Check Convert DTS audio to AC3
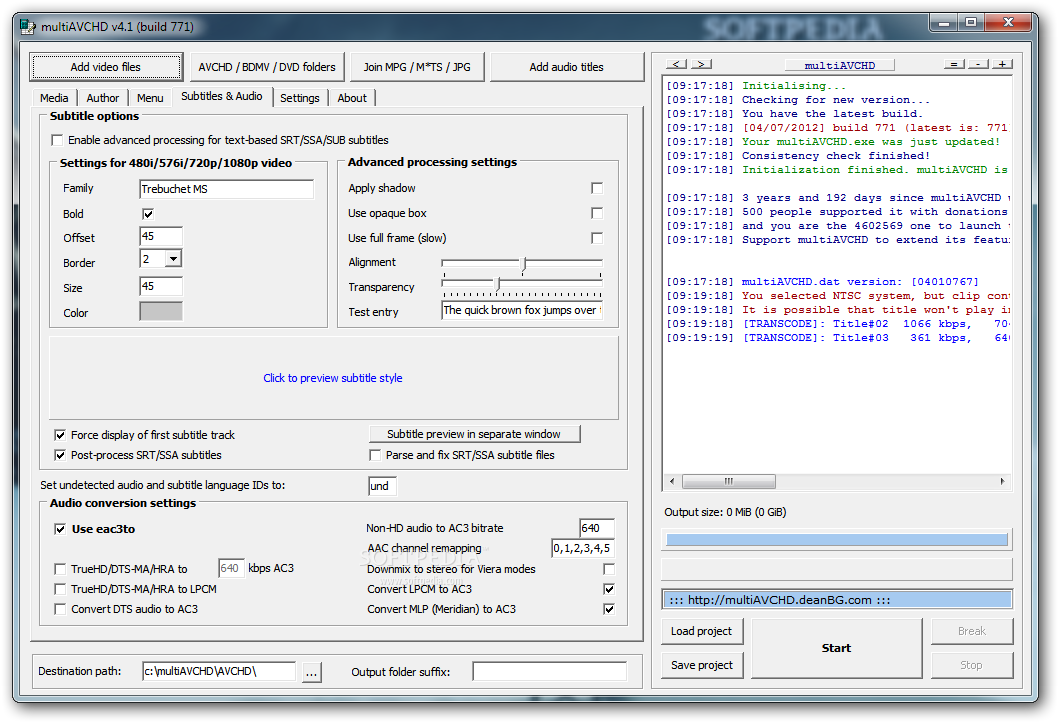This screenshot has width=1059, height=723. point(60,610)
